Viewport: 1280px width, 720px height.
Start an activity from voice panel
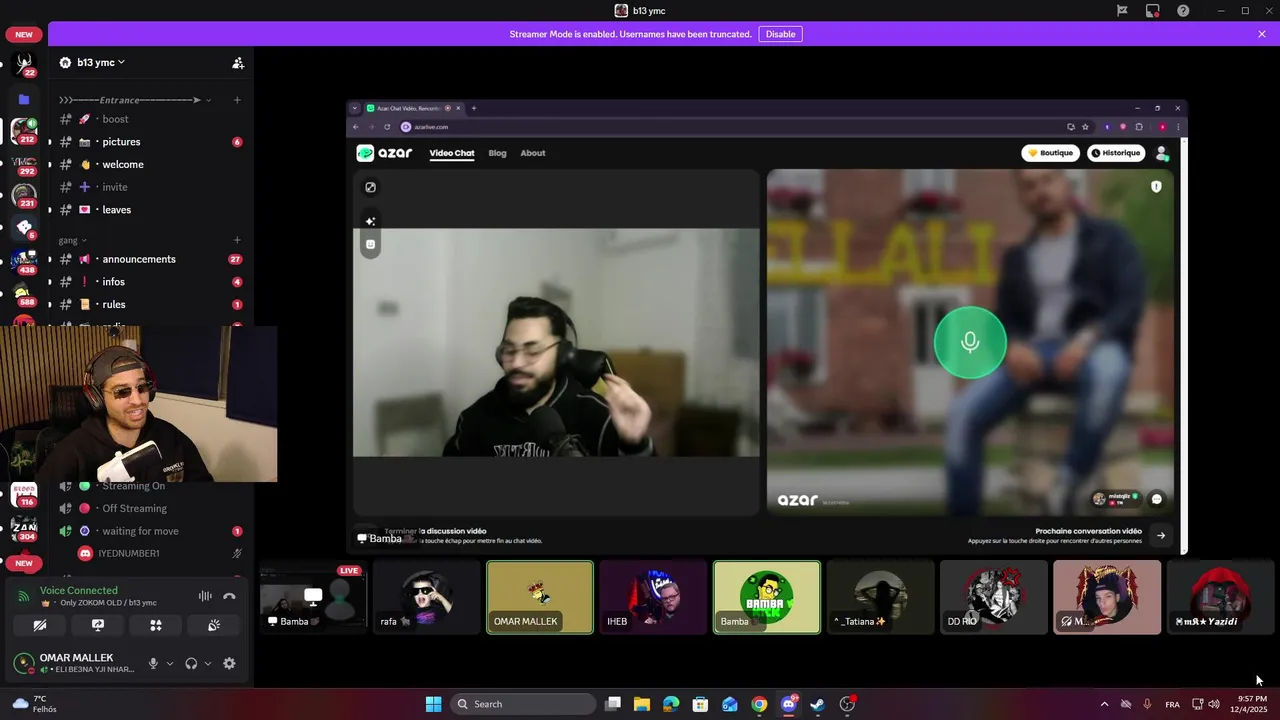coord(156,625)
